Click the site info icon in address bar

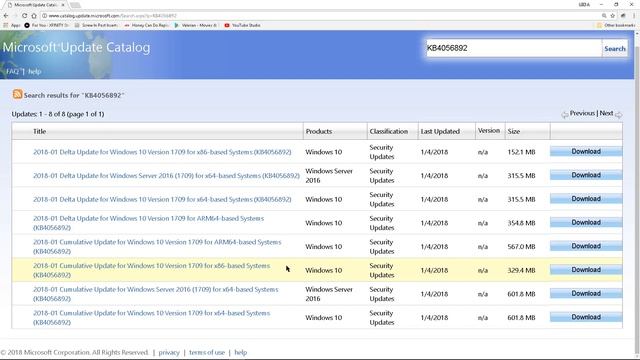coord(44,16)
